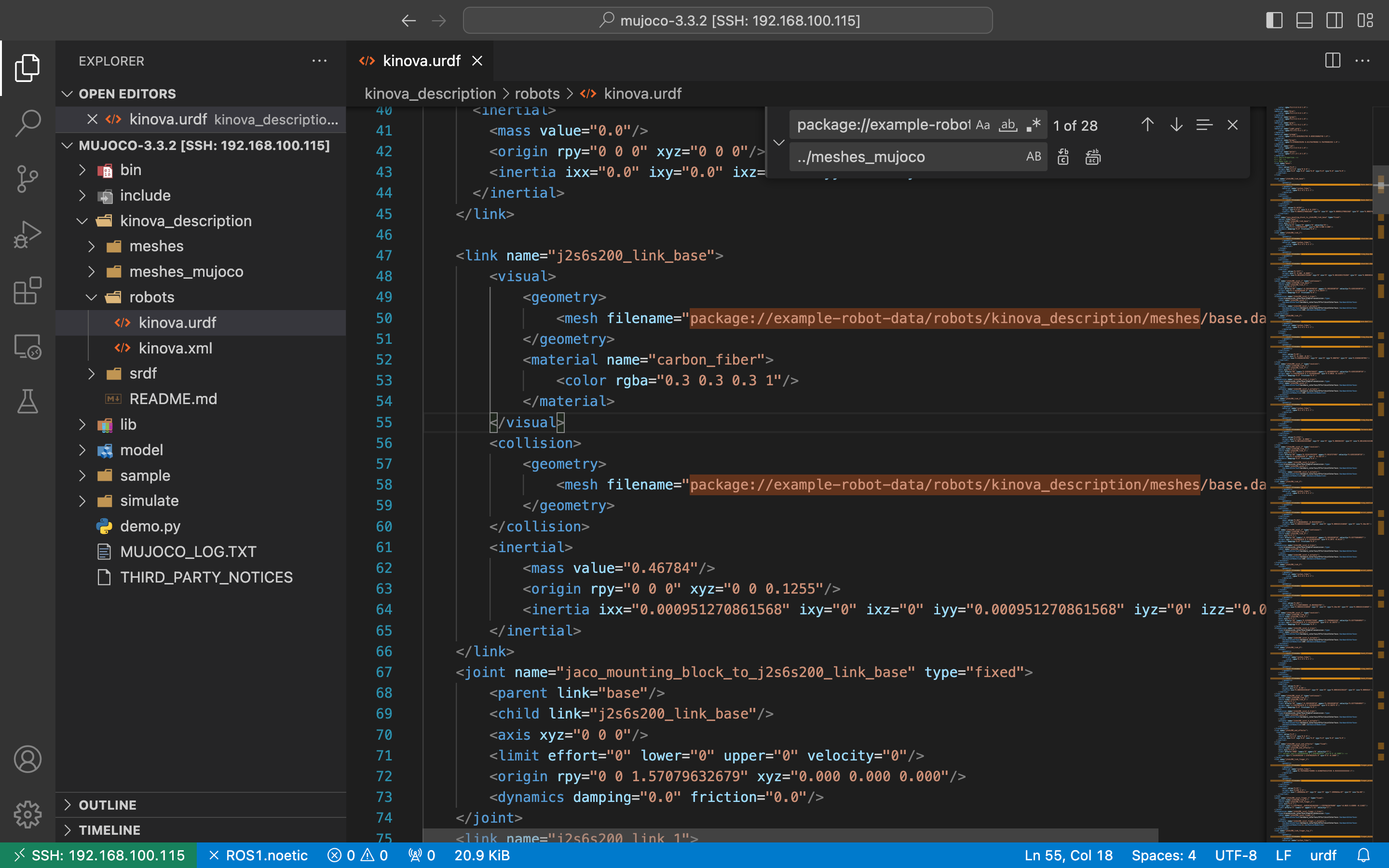Toggle Match Case in find box
The width and height of the screenshot is (1389, 868).
point(982,125)
